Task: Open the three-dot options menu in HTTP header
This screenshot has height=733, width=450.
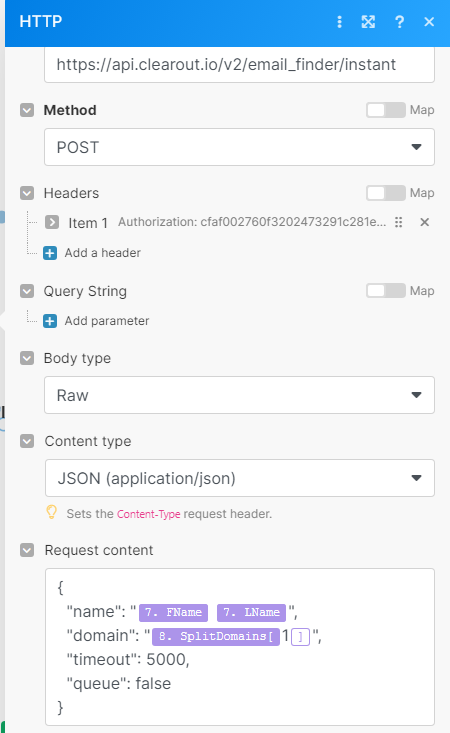Action: pos(340,22)
